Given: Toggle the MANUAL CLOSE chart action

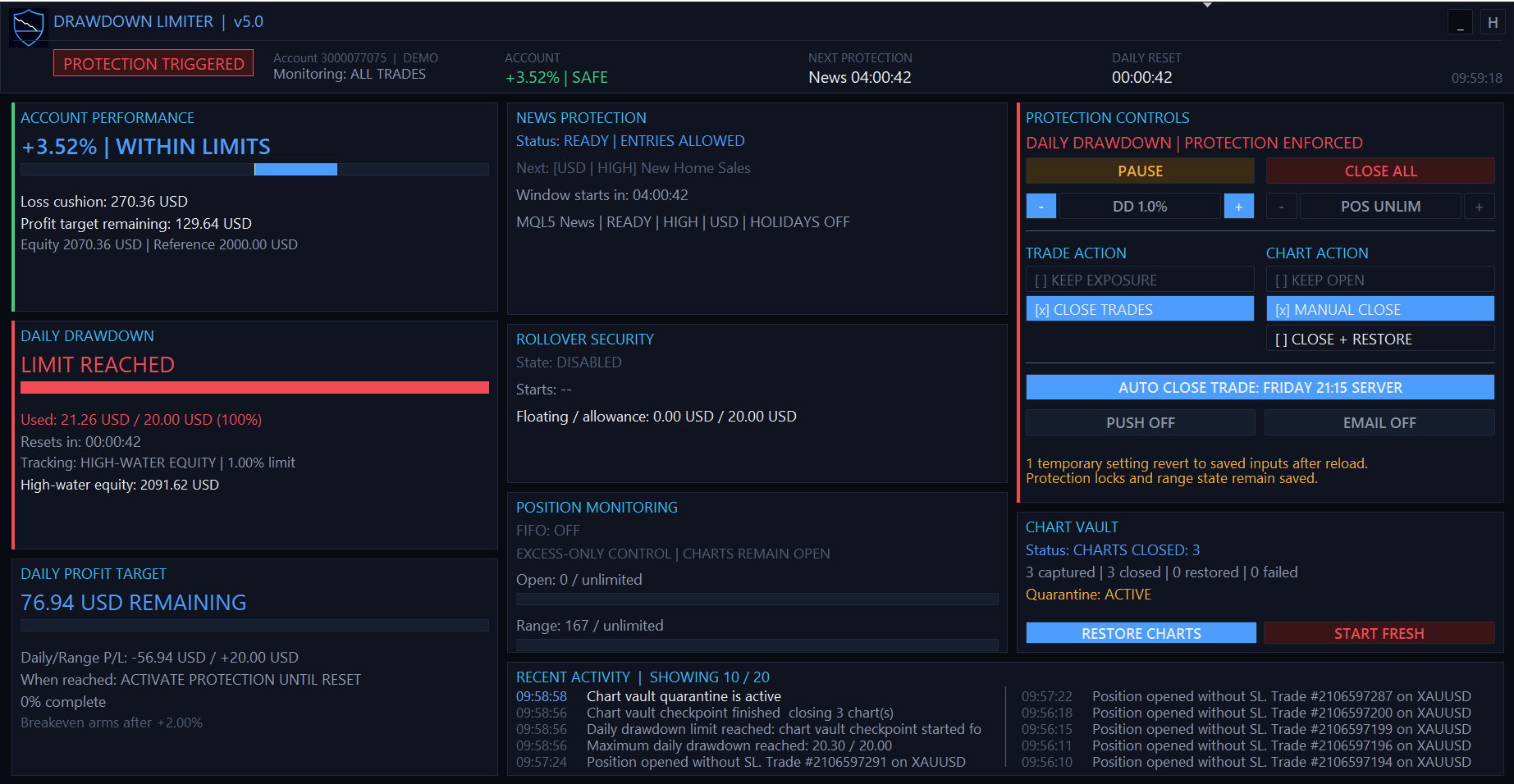Looking at the screenshot, I should point(1381,310).
